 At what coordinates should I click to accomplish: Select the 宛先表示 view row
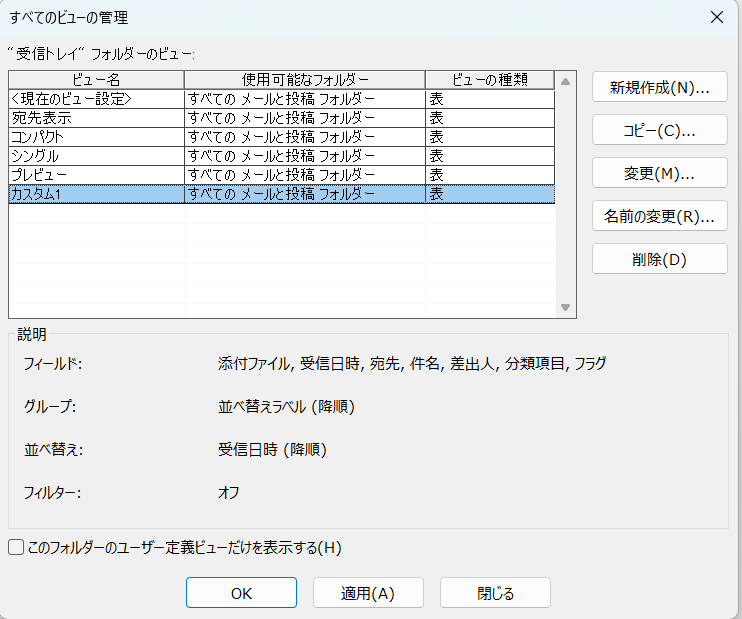[96, 118]
